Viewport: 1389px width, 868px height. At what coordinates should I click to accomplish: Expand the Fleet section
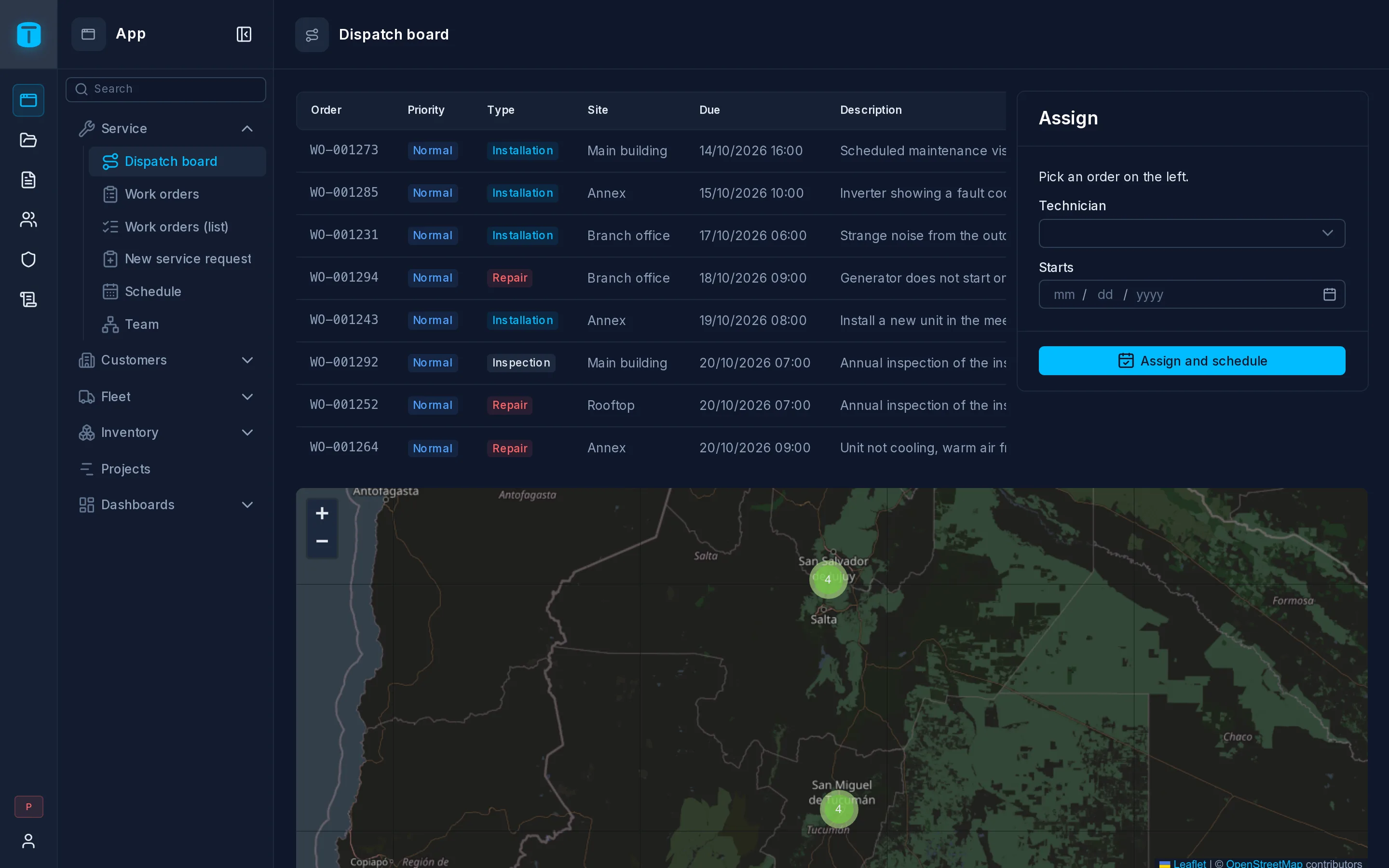(166, 397)
